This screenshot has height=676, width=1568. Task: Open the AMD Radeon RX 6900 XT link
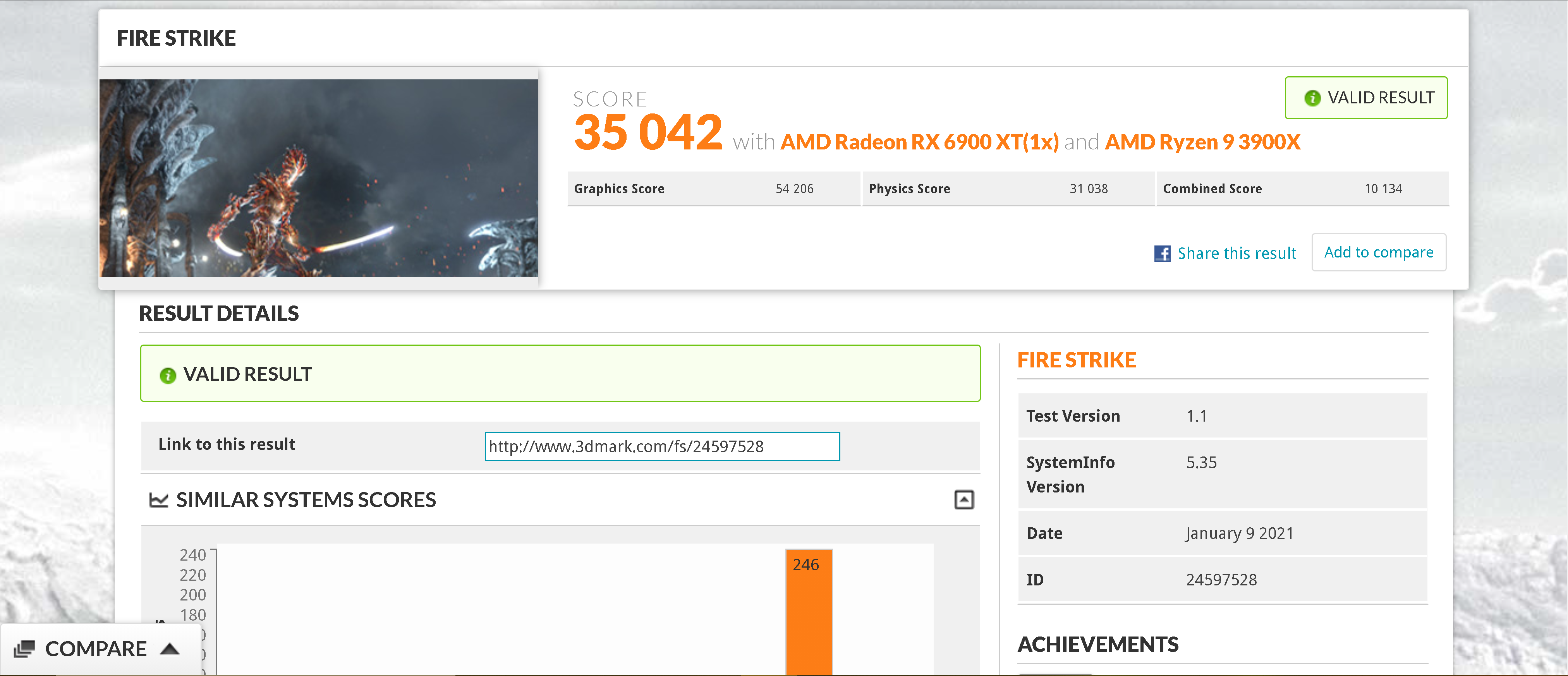(920, 142)
